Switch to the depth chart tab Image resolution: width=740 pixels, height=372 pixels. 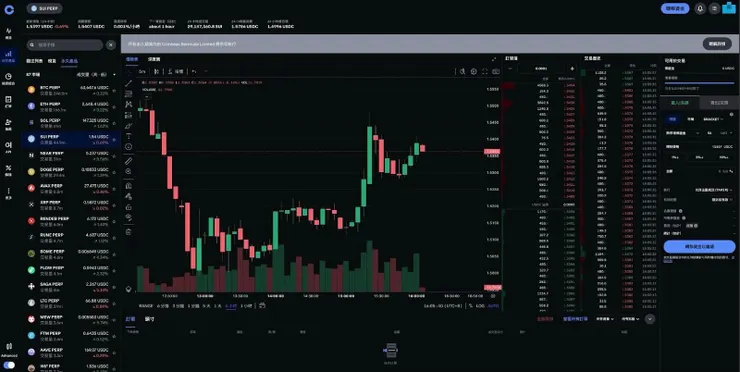pyautogui.click(x=154, y=59)
